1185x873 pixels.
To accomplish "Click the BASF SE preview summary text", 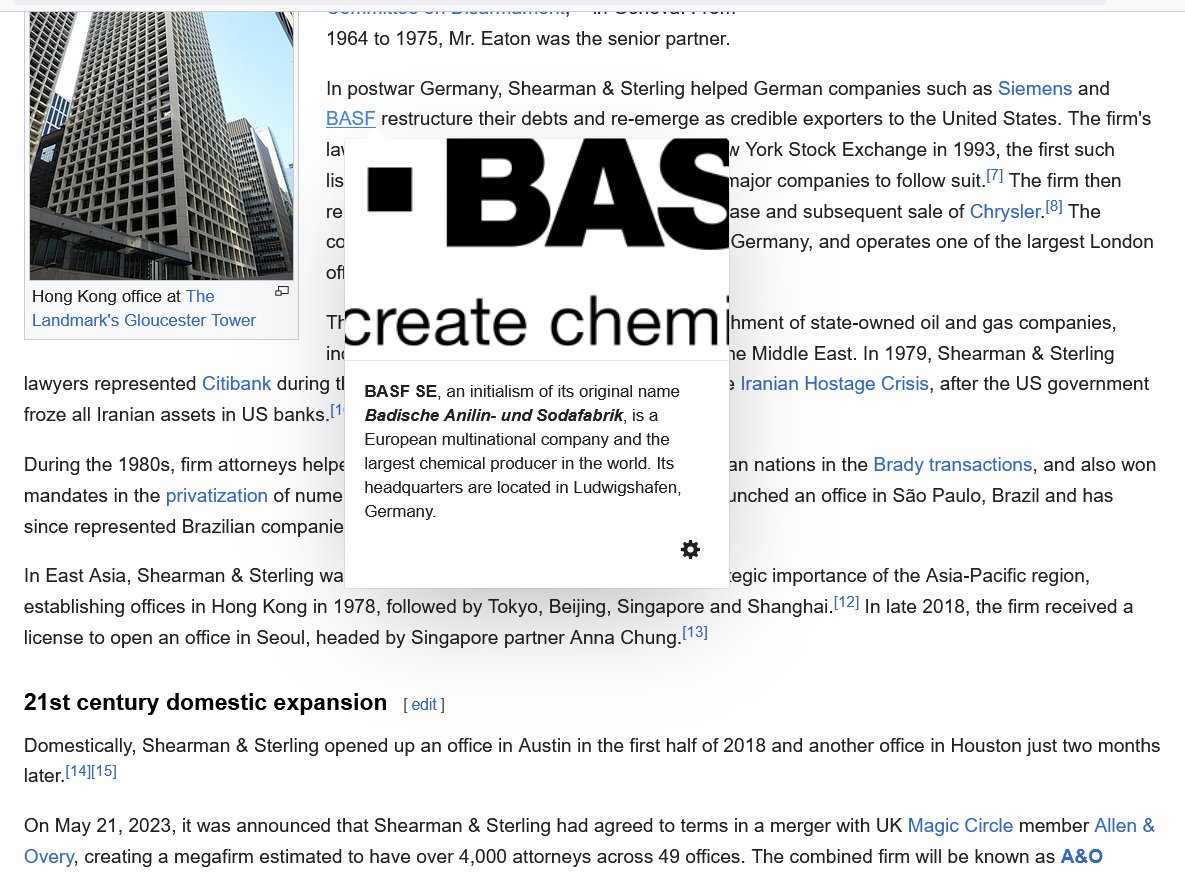I will coord(523,451).
